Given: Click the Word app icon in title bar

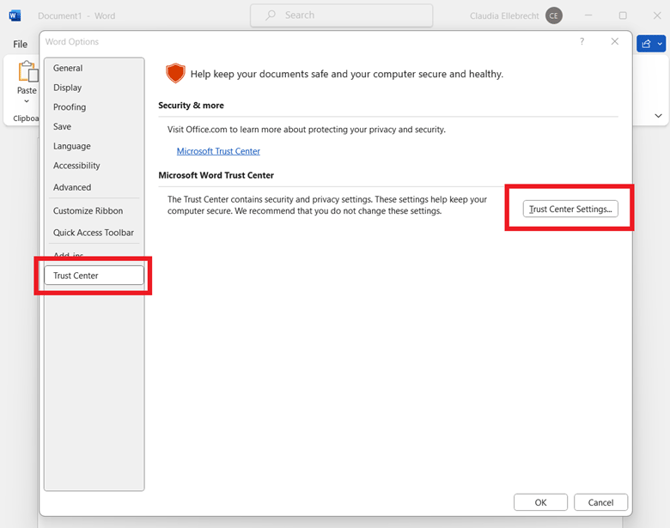Looking at the screenshot, I should pos(16,16).
